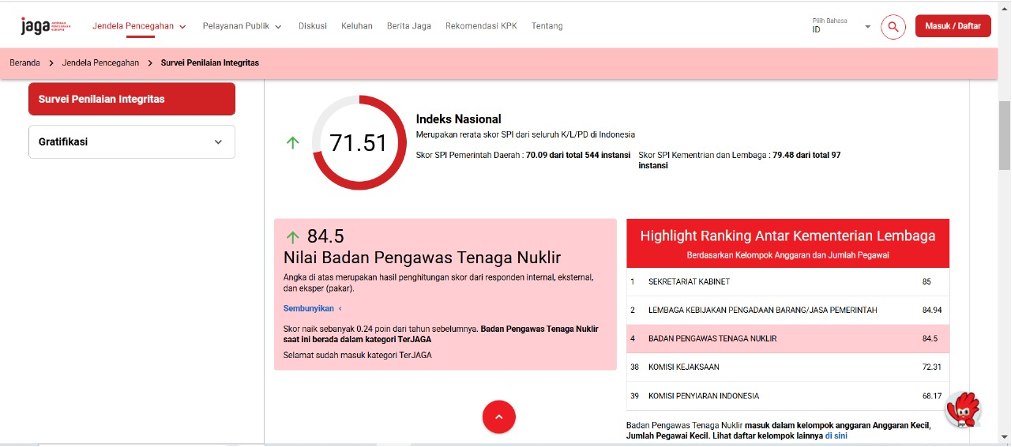Image resolution: width=1012 pixels, height=447 pixels.
Task: Click the 84.94 score in ranking table
Action: (932, 310)
